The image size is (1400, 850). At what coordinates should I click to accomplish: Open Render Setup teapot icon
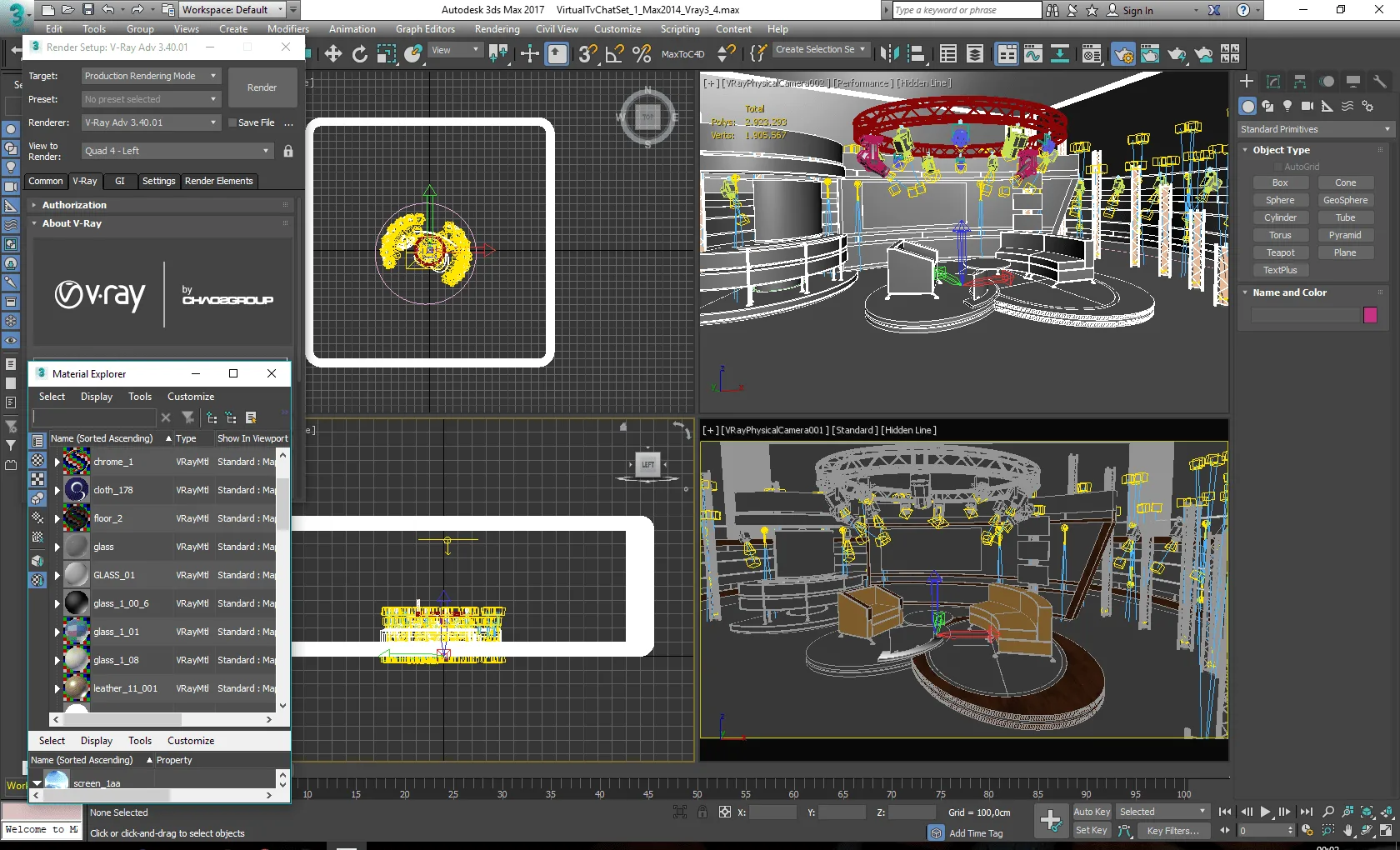pyautogui.click(x=1123, y=54)
